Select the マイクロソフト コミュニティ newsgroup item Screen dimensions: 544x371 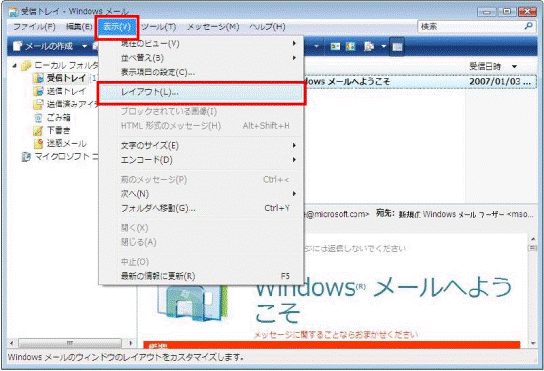(60, 157)
